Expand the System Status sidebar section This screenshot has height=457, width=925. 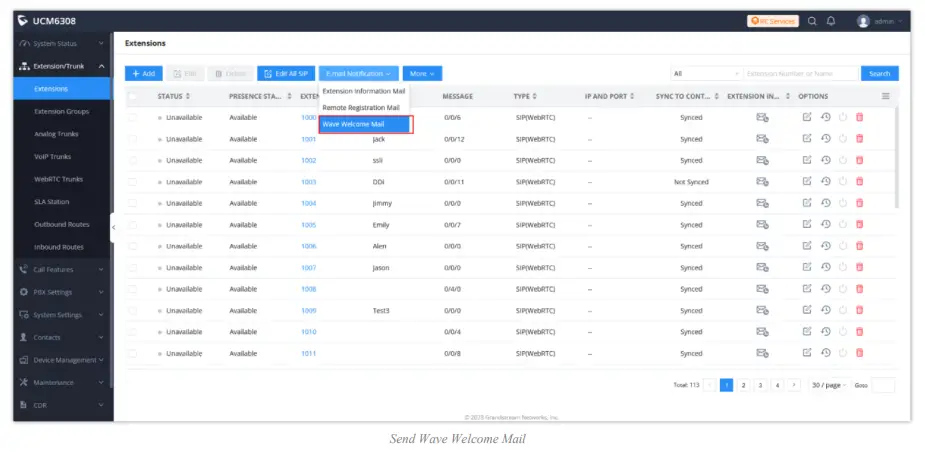pos(62,44)
